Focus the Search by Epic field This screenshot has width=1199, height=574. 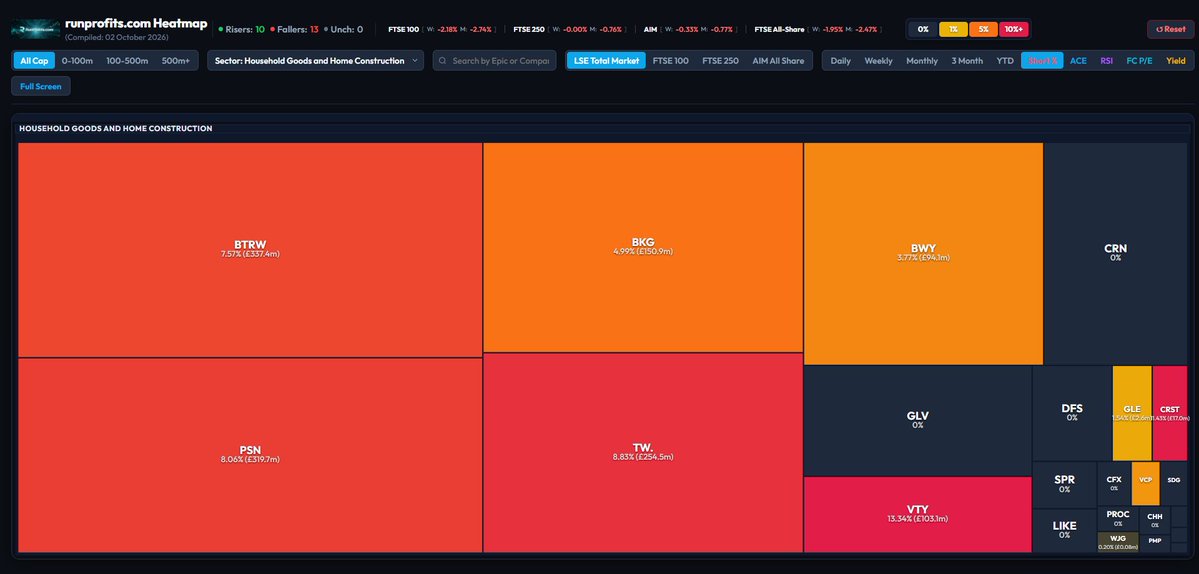494,60
